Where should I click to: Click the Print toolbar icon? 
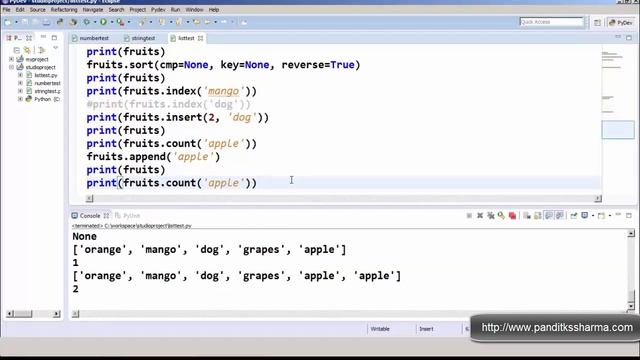point(47,22)
